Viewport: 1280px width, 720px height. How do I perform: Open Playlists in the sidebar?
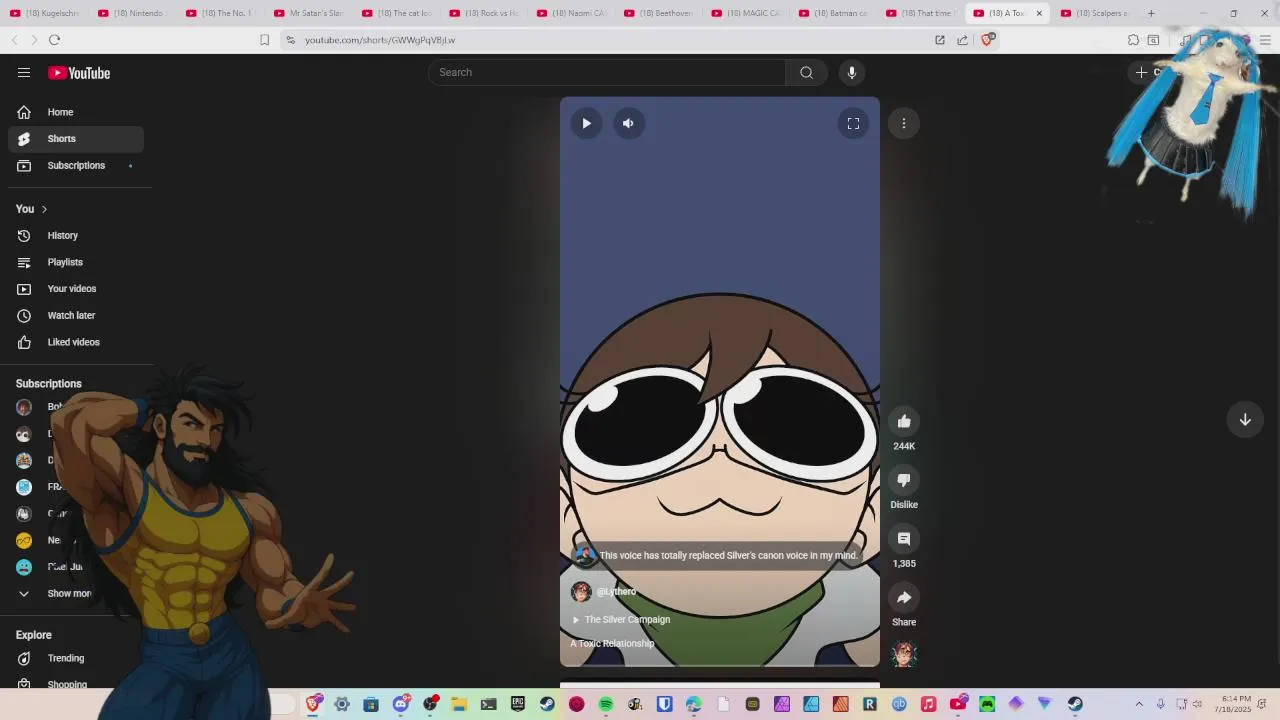[x=76, y=262]
